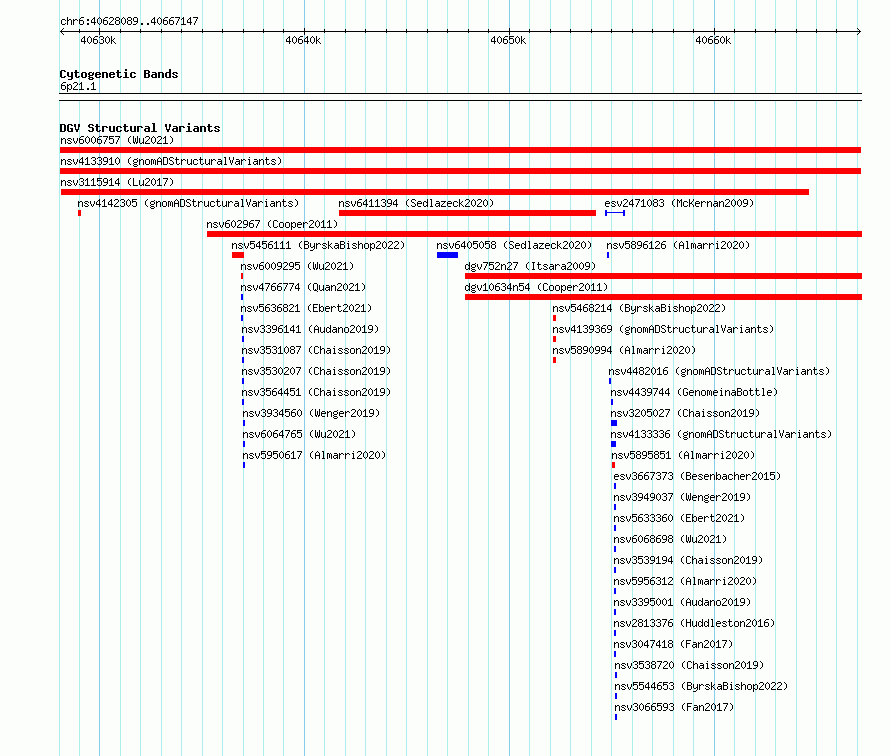The height and width of the screenshot is (756, 890).
Task: Click the nsv6006757 (Wu2021) variant label
Action: (x=117, y=140)
